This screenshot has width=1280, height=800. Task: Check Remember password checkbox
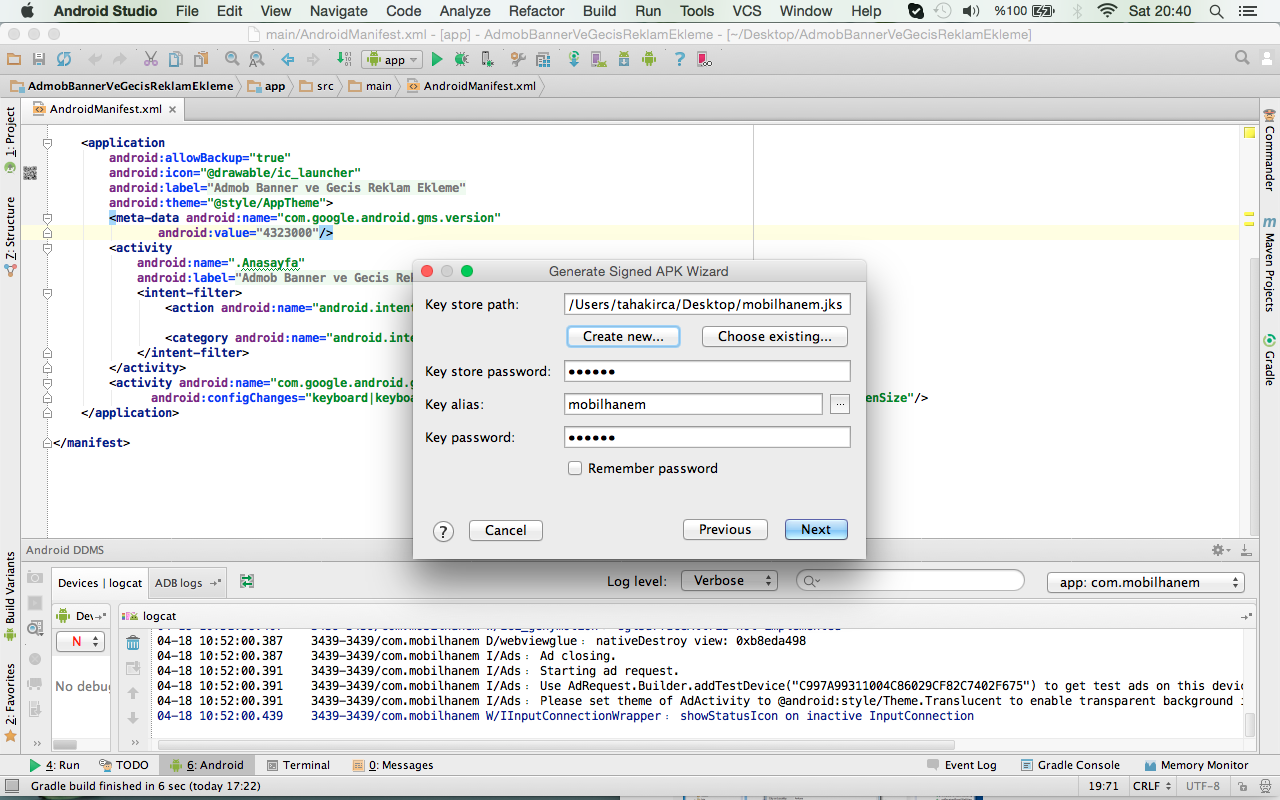[575, 468]
